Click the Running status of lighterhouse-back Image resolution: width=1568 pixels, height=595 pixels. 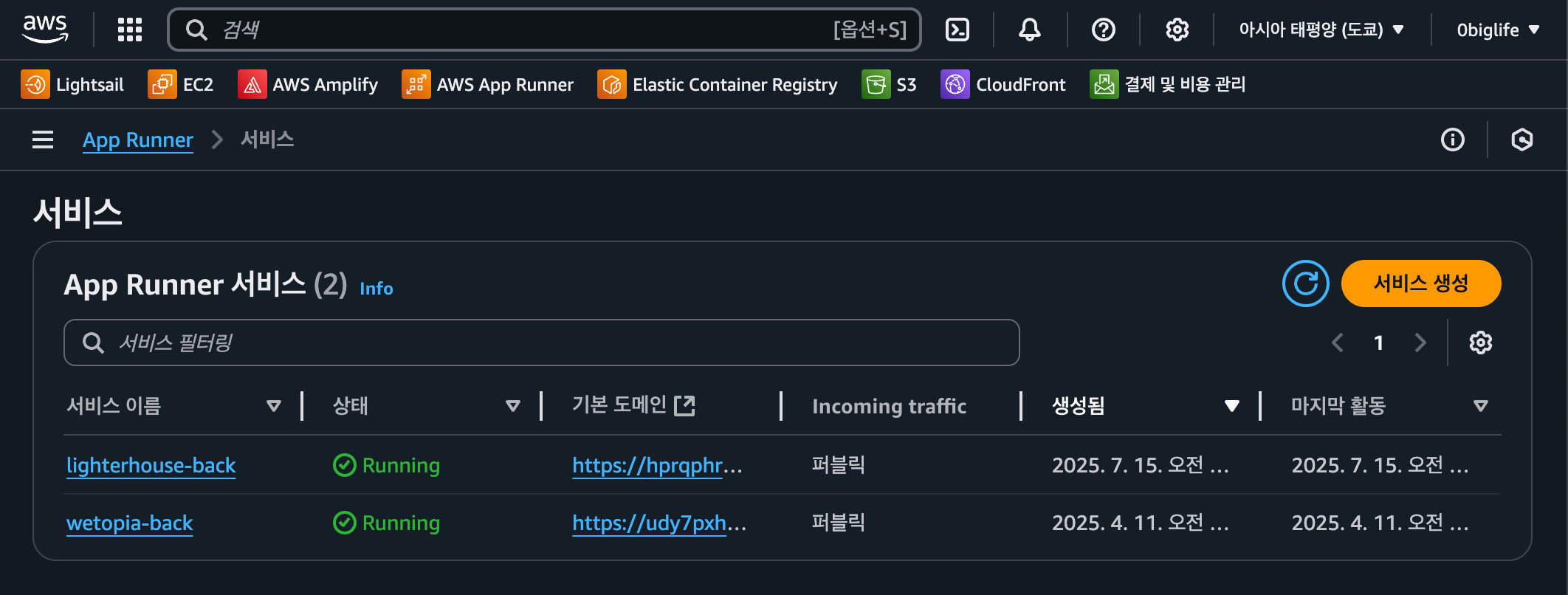(x=387, y=465)
